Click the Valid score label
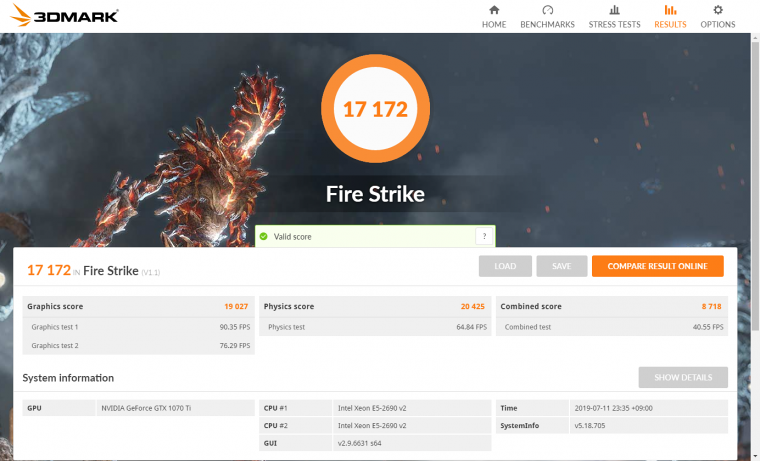Image resolution: width=760 pixels, height=461 pixels. [292, 237]
